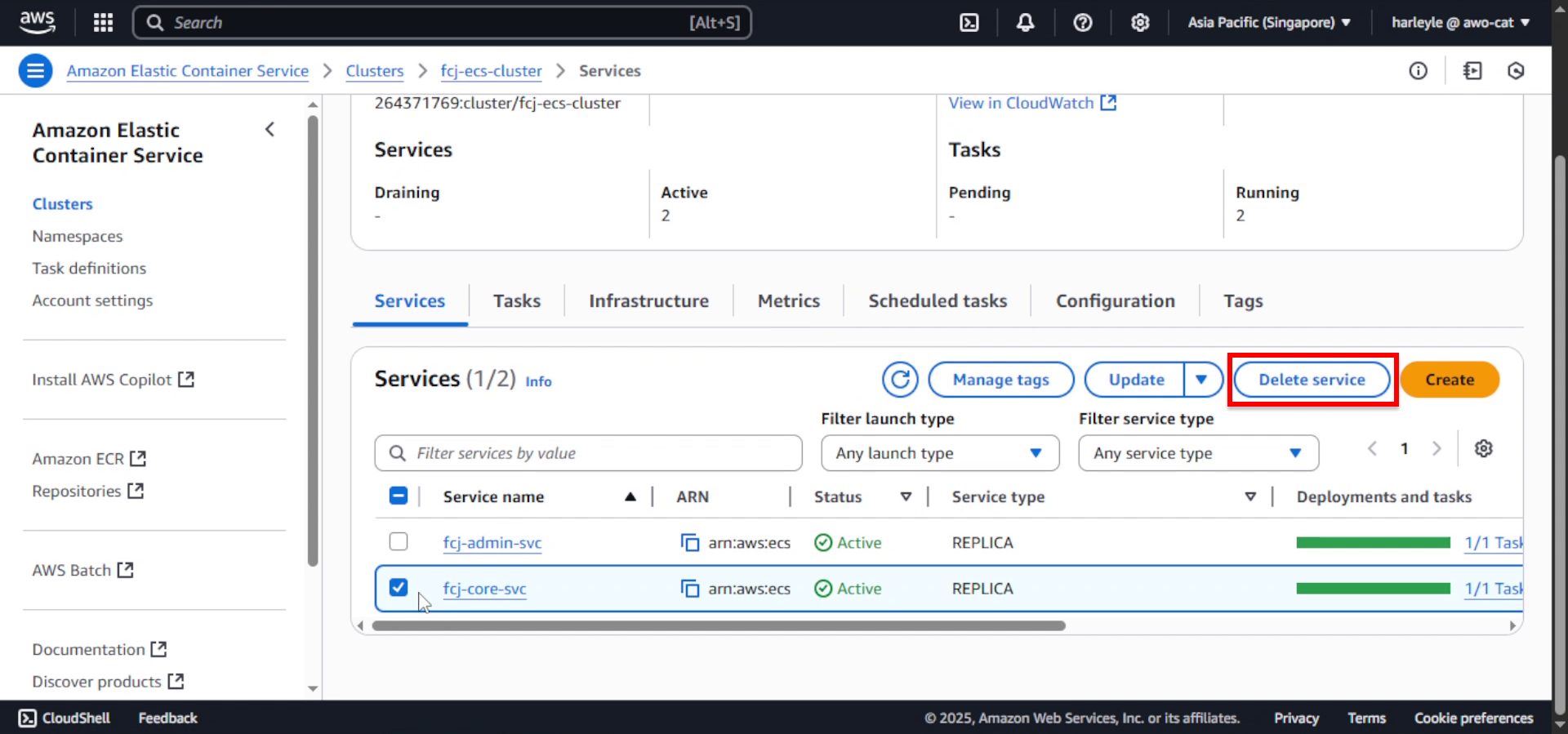
Task: Click the orange Create button
Action: click(x=1450, y=380)
